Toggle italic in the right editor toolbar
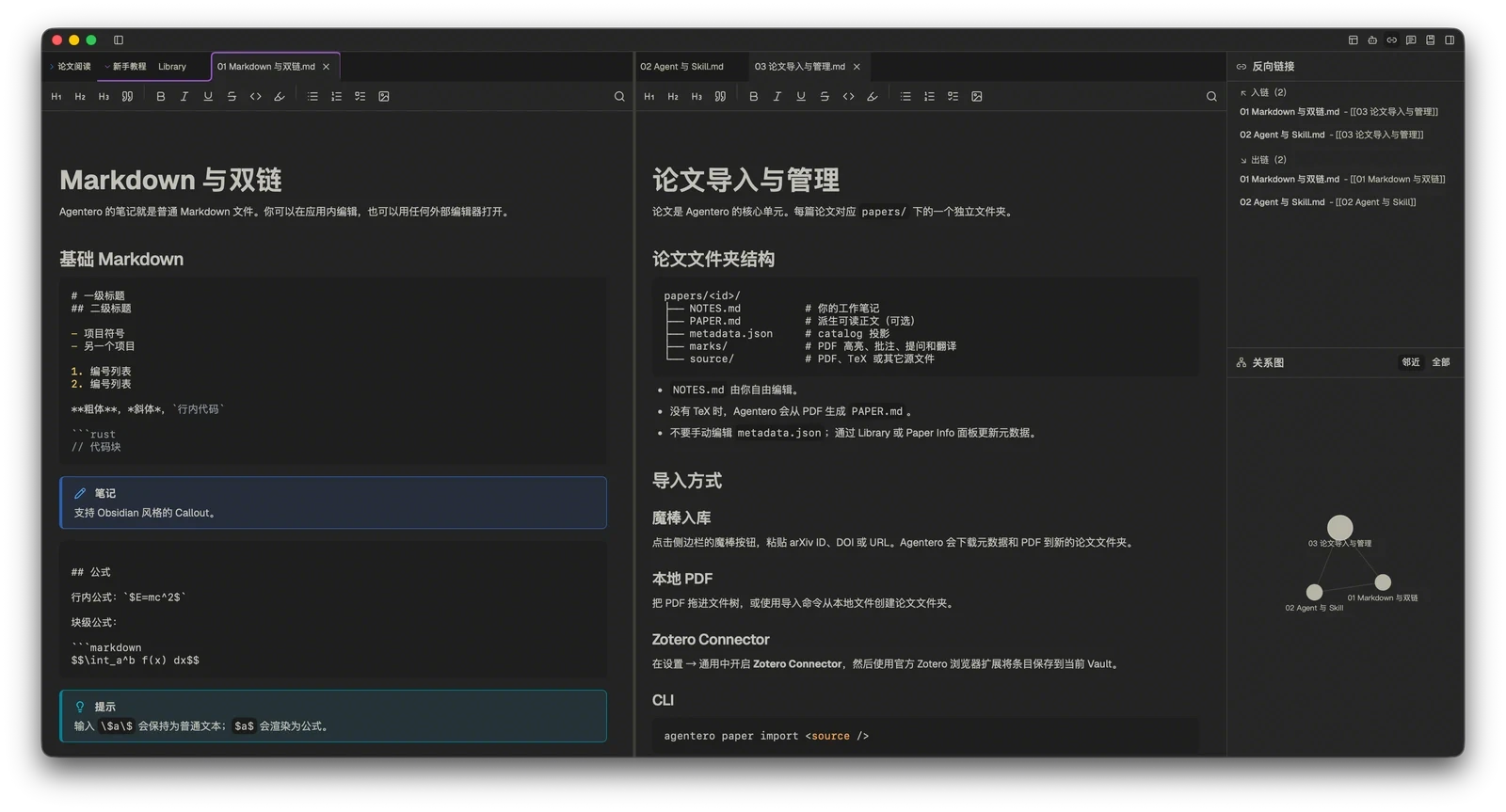The height and width of the screenshot is (812, 1506). click(x=777, y=96)
